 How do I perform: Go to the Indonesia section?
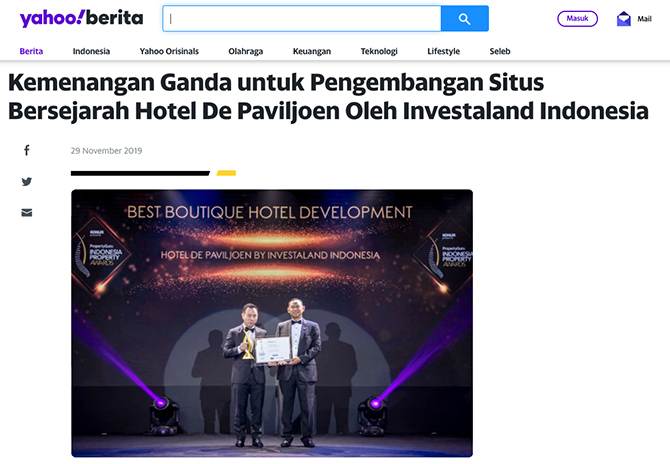[x=91, y=51]
